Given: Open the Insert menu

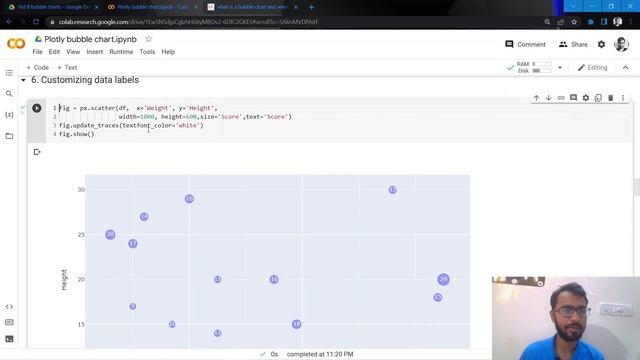Looking at the screenshot, I should (x=95, y=52).
